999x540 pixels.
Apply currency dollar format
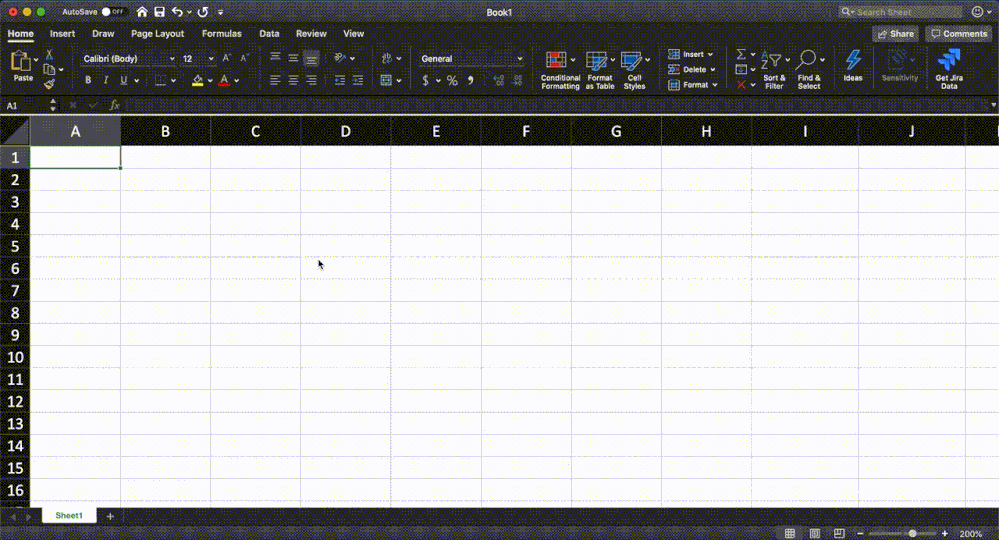pos(426,80)
